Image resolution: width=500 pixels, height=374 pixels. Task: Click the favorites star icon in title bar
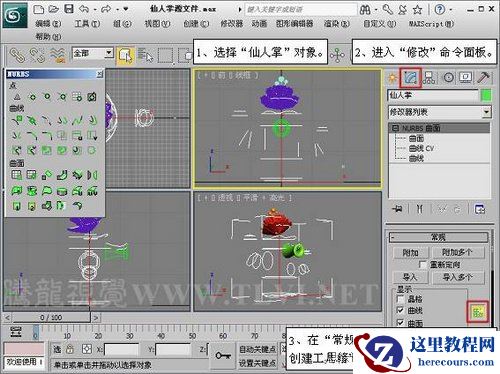(417, 10)
